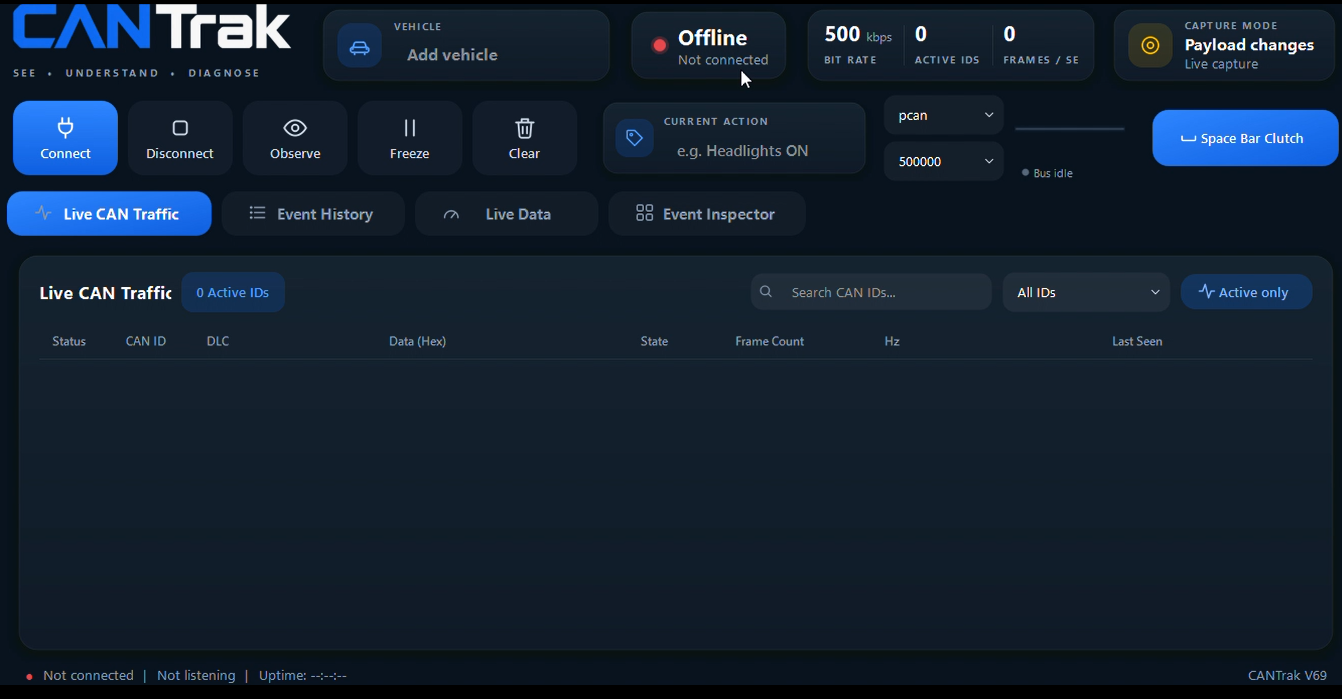Open the Event Inspector tab

point(707,213)
